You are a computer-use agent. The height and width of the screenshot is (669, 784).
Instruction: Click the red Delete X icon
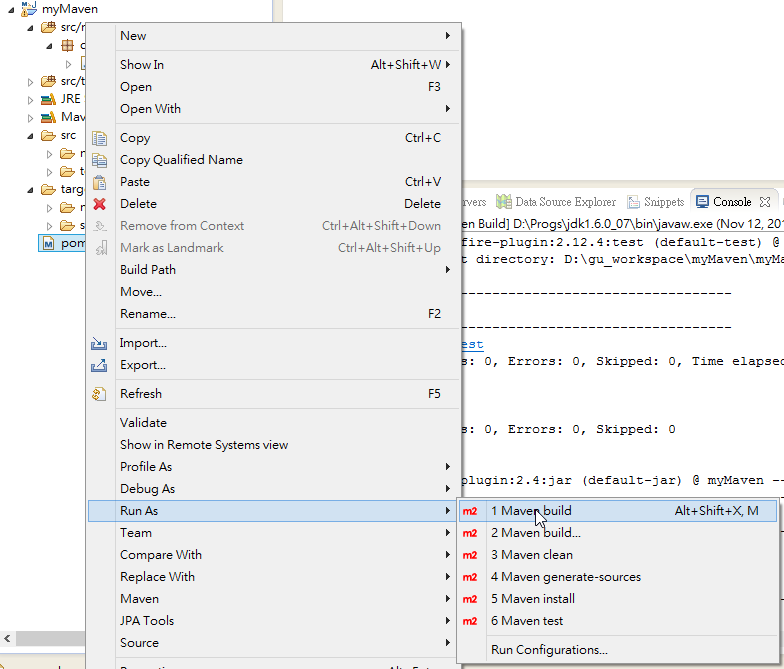tap(100, 204)
